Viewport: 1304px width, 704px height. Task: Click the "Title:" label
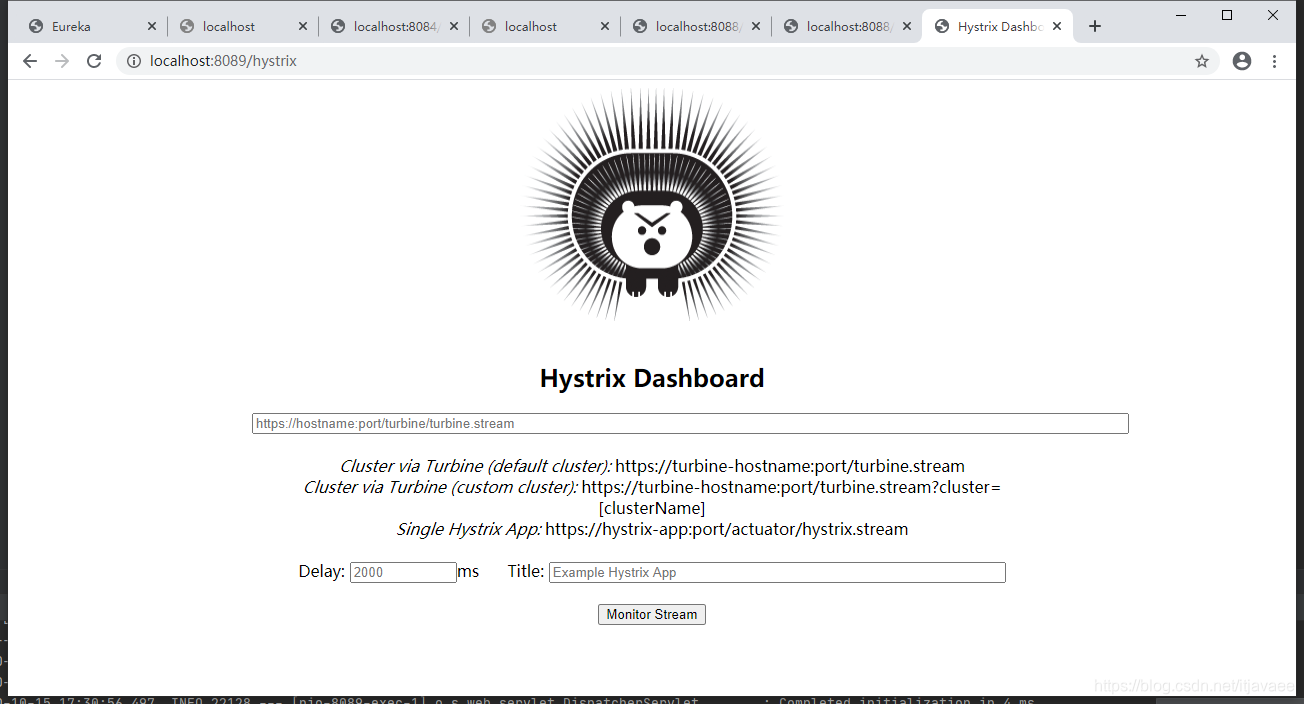(526, 571)
